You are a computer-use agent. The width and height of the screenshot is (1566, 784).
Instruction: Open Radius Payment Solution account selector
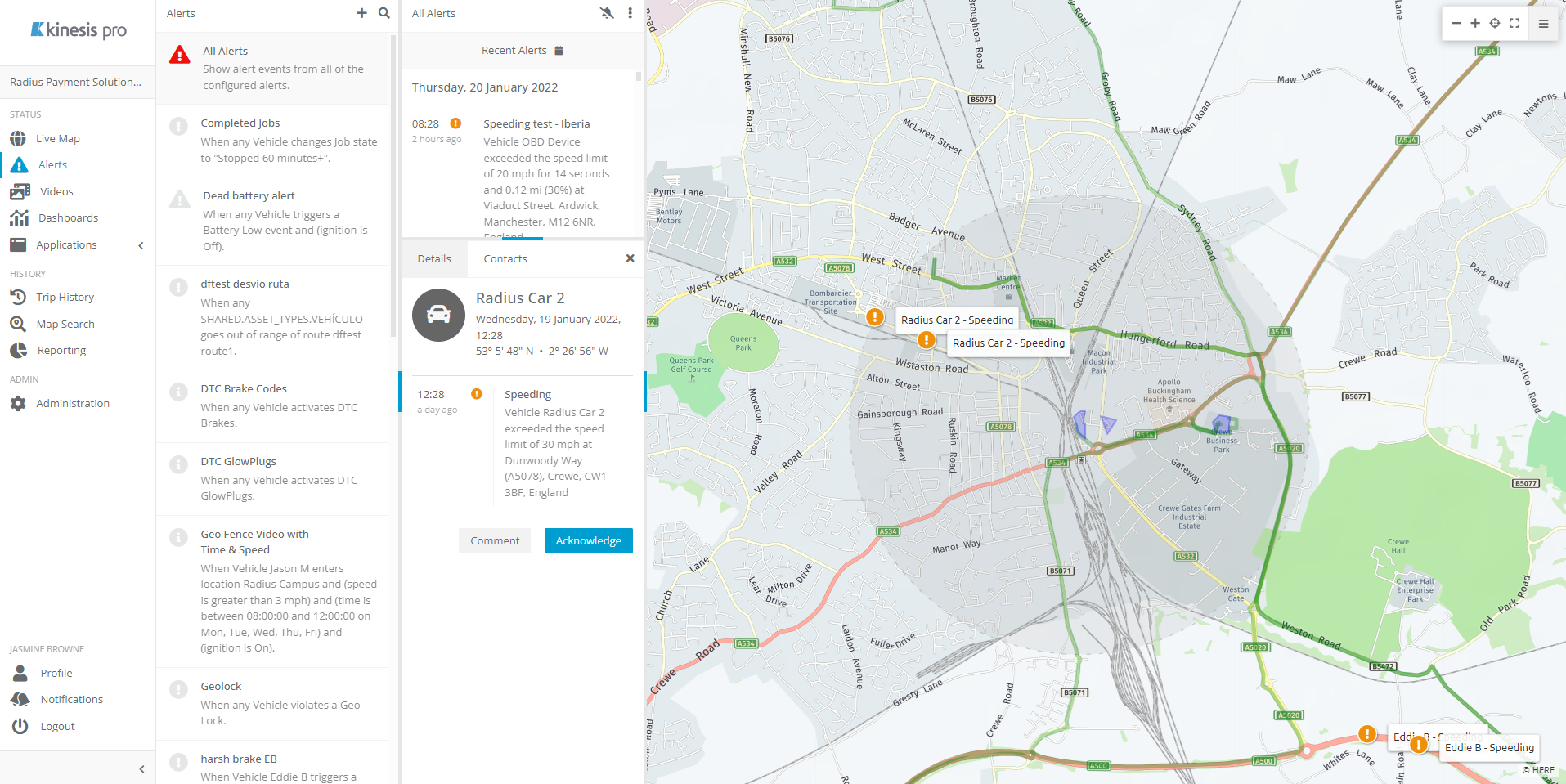click(x=78, y=83)
